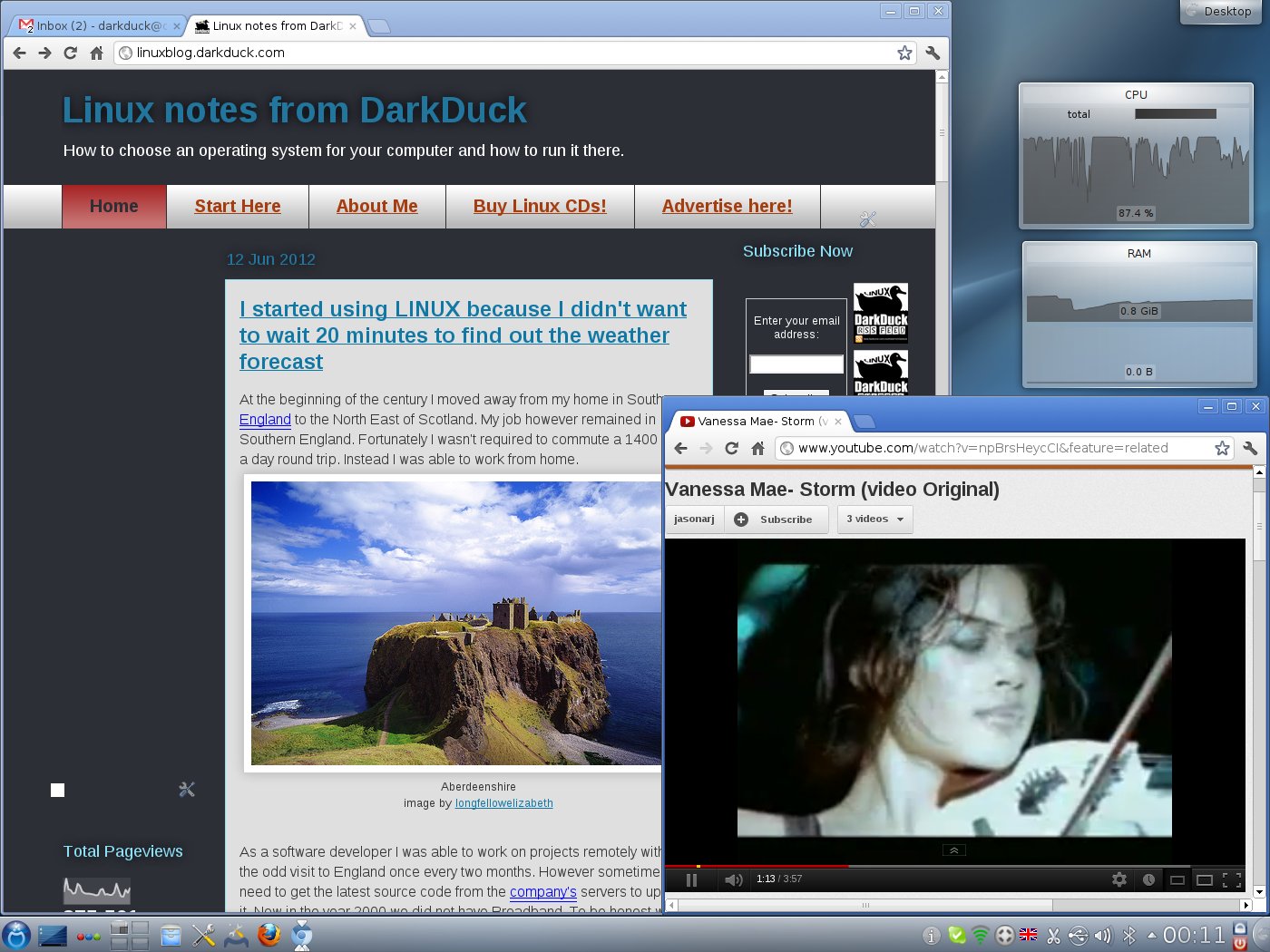Open new tab in YouTube window

pyautogui.click(x=865, y=421)
